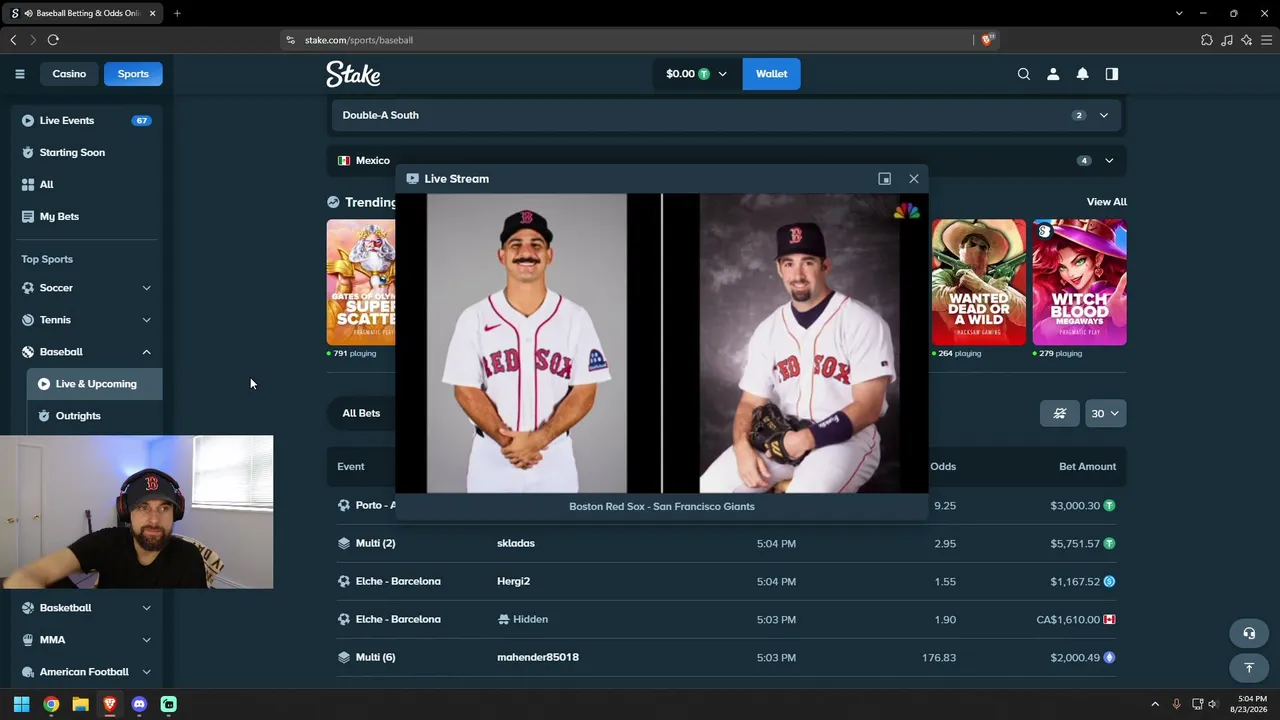This screenshot has width=1280, height=720.
Task: Click the View All trending link
Action: point(1106,202)
